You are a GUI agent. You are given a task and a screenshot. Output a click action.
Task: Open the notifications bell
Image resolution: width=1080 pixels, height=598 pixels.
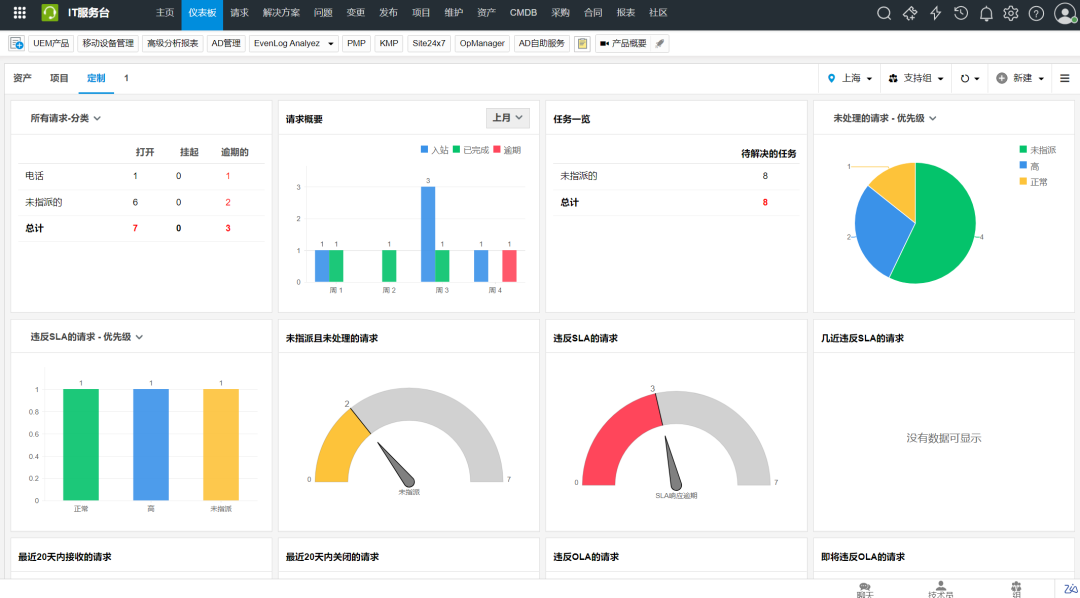(x=986, y=13)
